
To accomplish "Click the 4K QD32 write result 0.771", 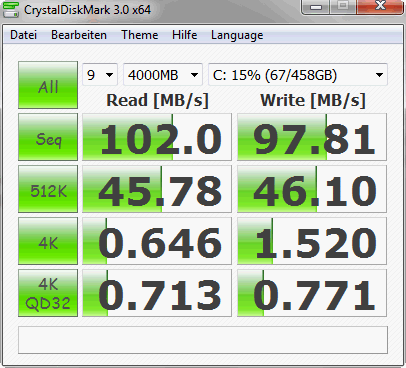I will 312,293.
